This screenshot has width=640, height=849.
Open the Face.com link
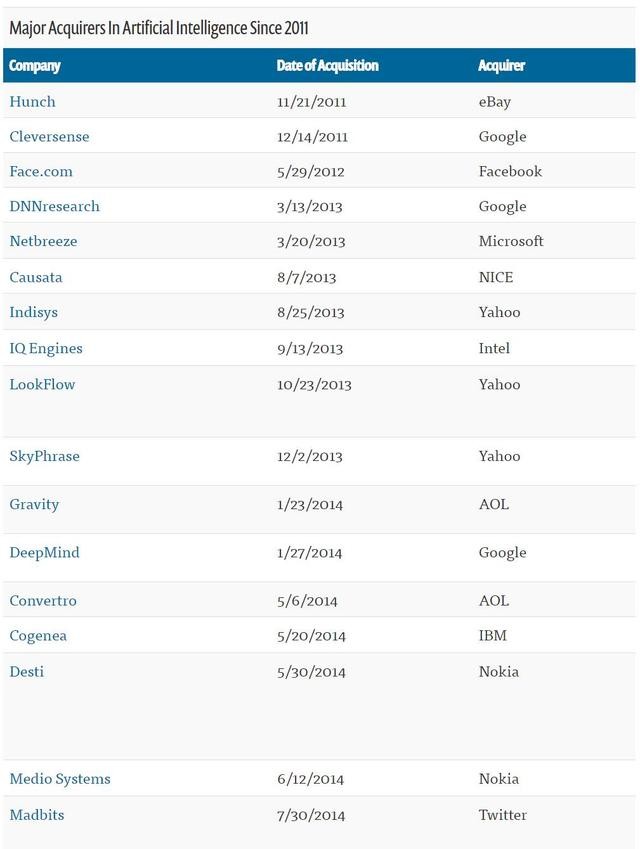point(41,171)
